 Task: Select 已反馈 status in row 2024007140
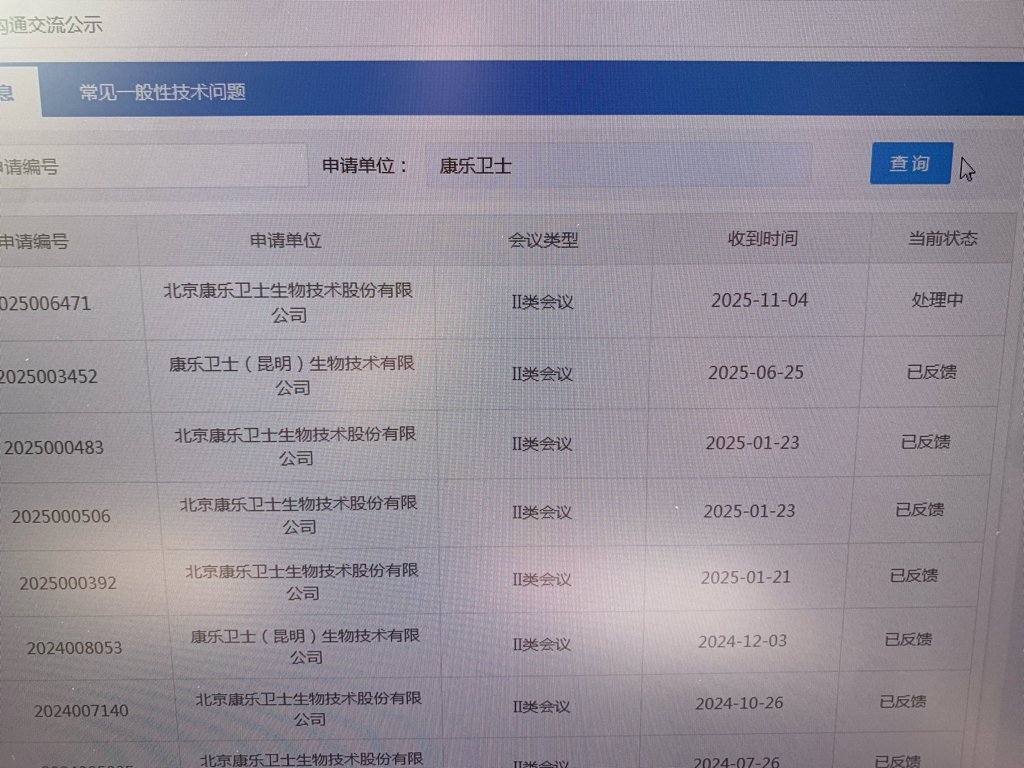(903, 701)
